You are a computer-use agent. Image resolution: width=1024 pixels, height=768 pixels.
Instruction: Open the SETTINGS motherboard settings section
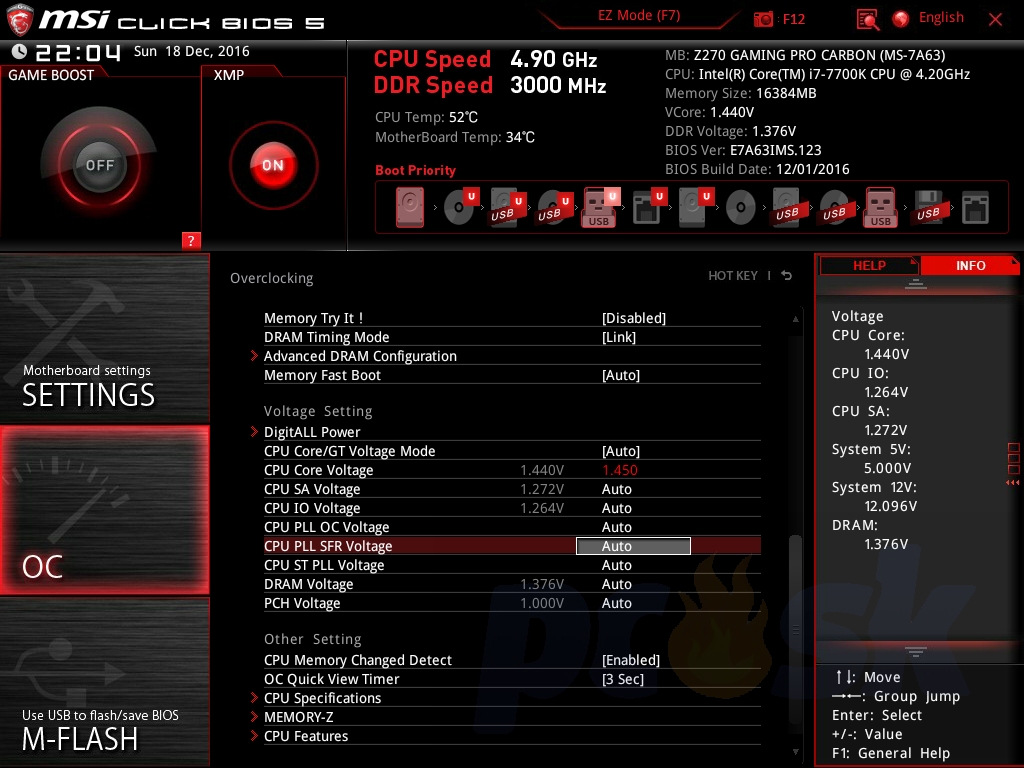(x=104, y=338)
